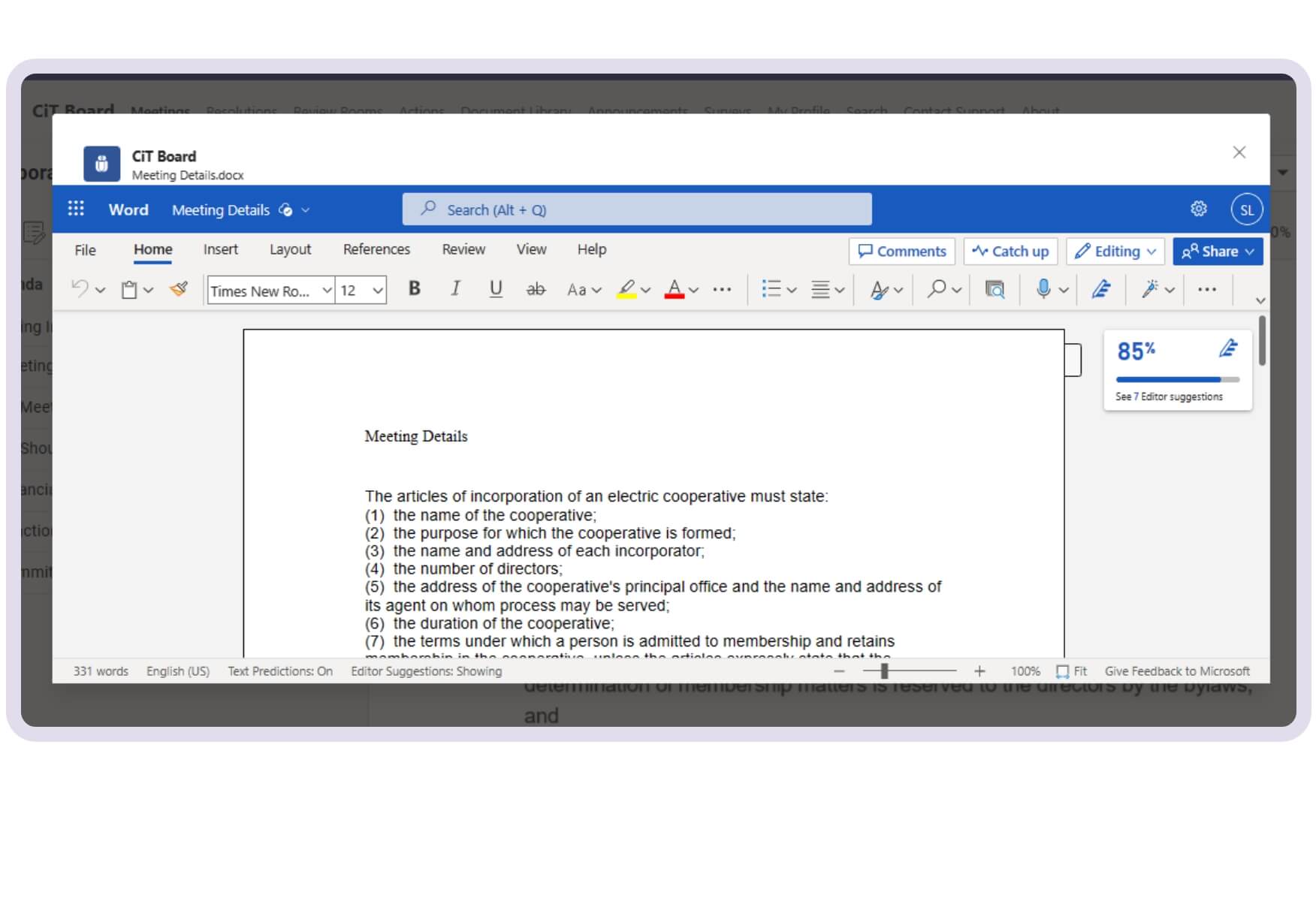Open the Find search magnifier

pos(936,289)
